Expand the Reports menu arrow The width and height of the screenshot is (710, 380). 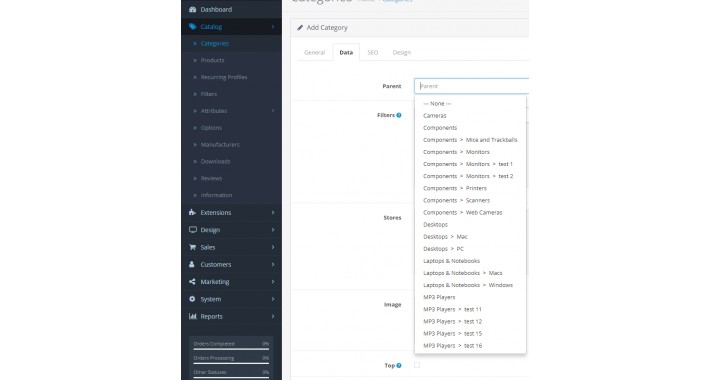pyautogui.click(x=273, y=316)
